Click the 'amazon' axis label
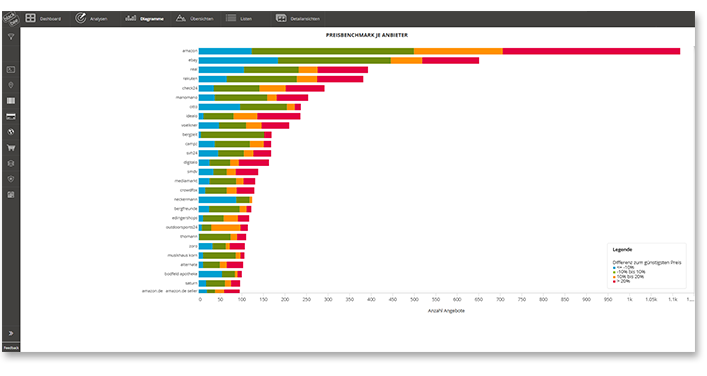The image size is (707, 376). pyautogui.click(x=190, y=51)
